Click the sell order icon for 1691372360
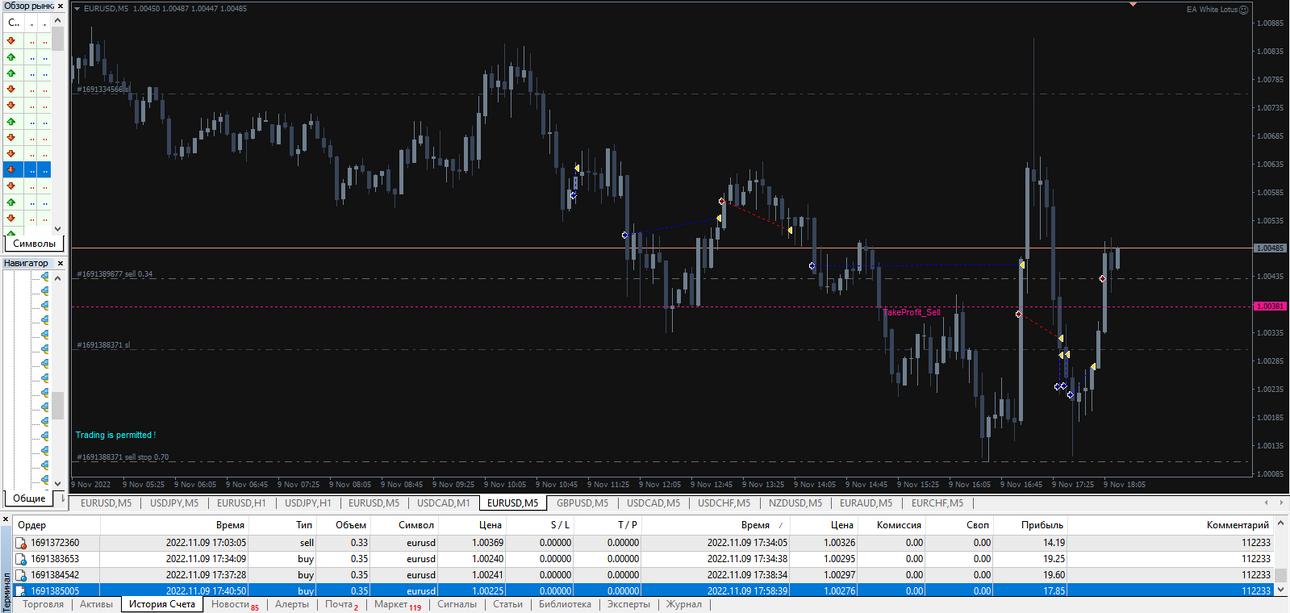 tap(19, 543)
